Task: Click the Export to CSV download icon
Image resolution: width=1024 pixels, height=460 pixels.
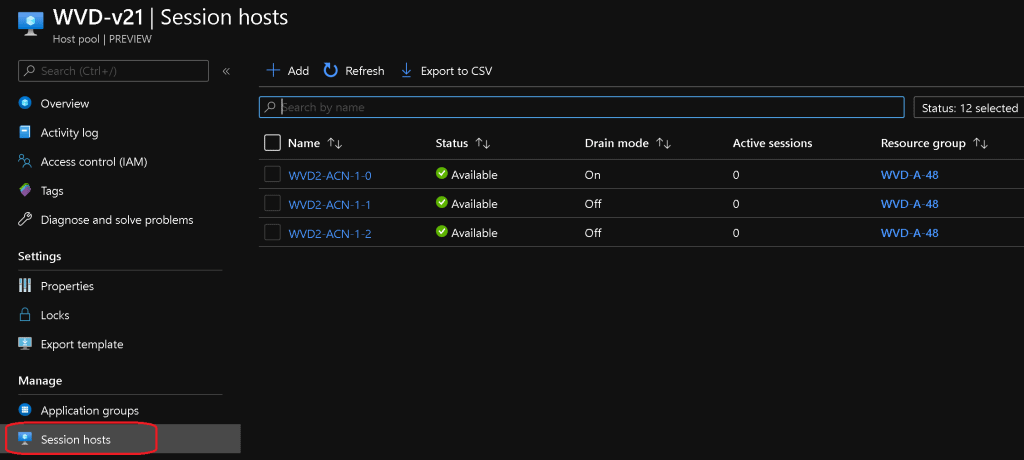Action: click(x=406, y=71)
